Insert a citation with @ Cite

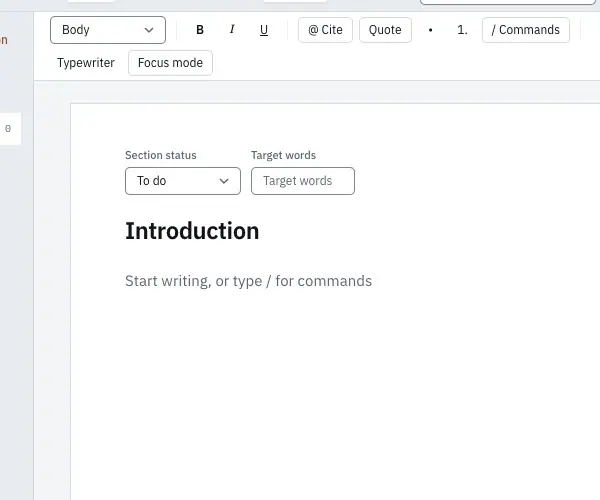[325, 30]
